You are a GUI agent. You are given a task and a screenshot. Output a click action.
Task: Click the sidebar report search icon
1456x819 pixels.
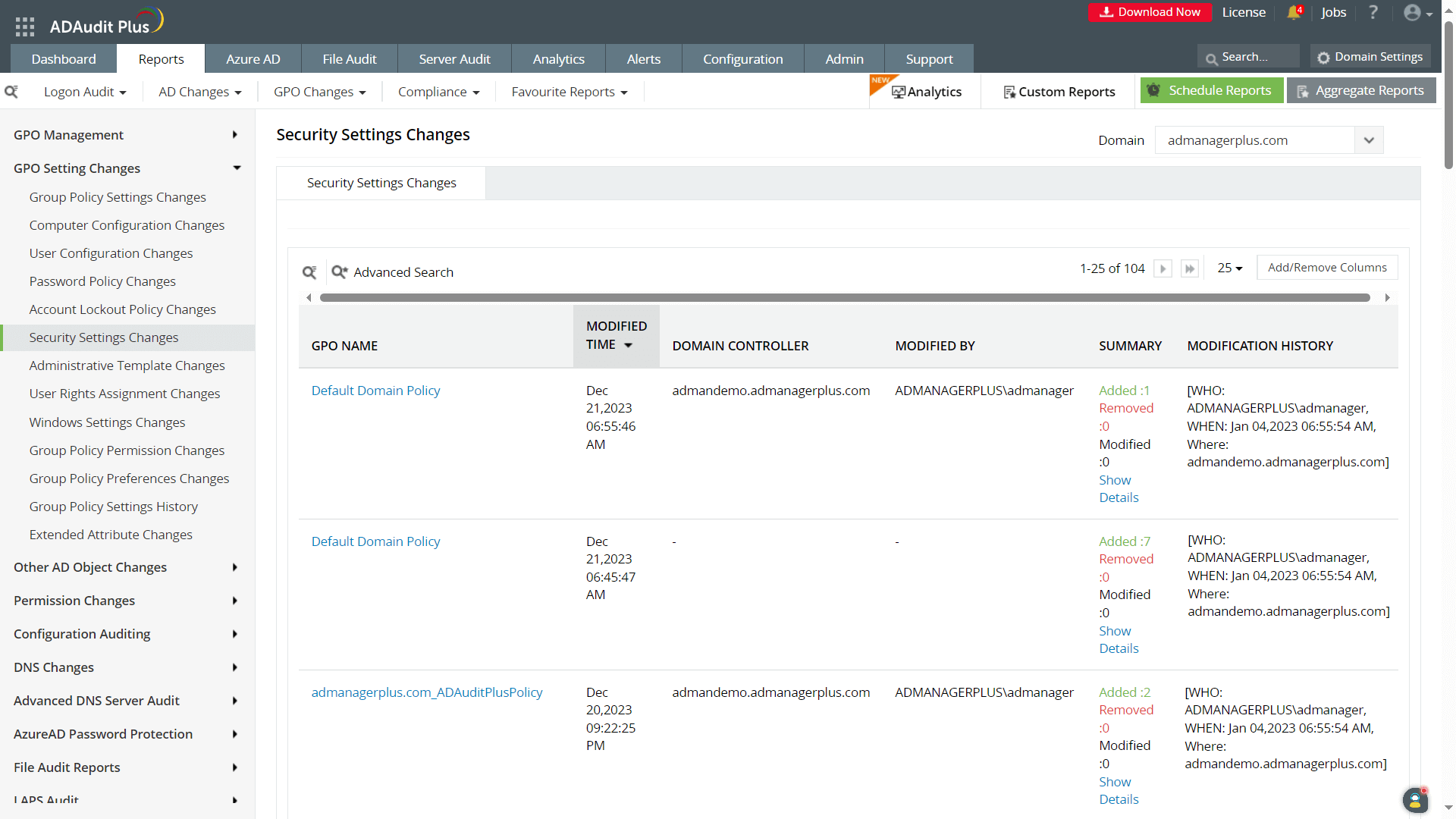click(x=11, y=92)
